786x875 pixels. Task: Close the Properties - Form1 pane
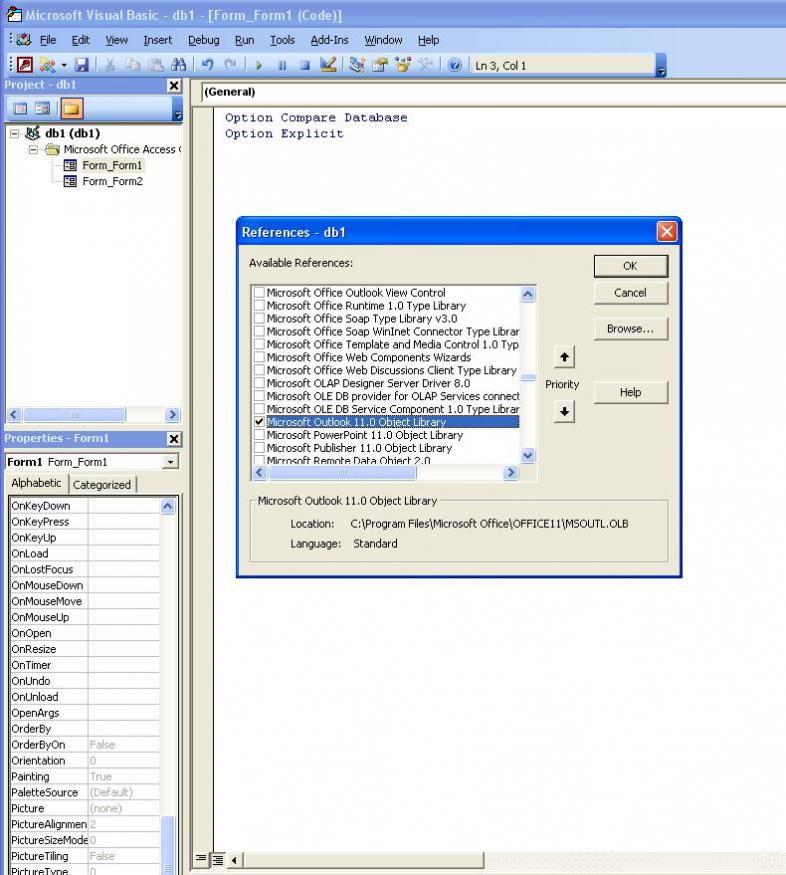pos(174,439)
